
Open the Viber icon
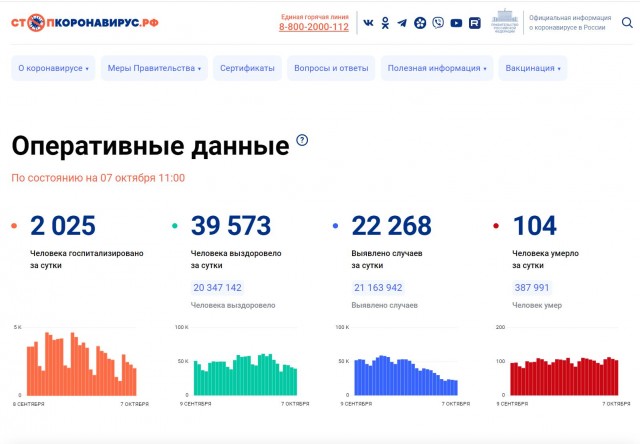click(438, 23)
